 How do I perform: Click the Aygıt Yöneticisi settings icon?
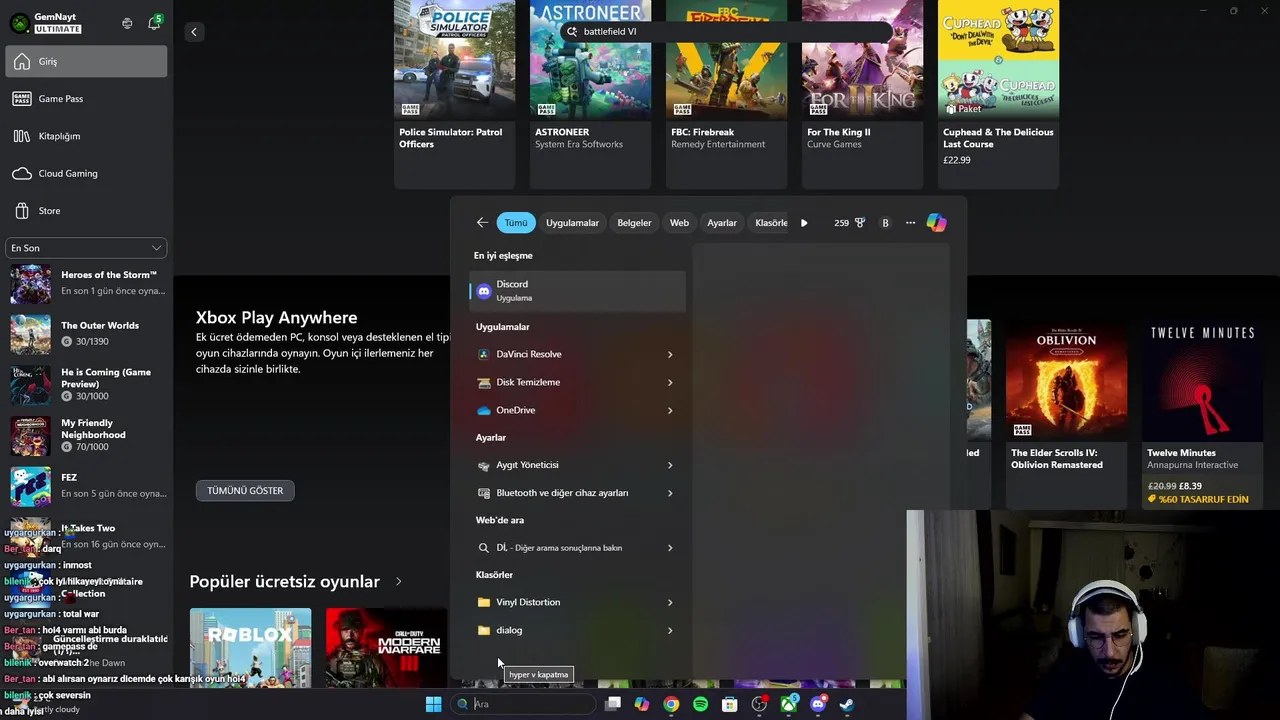(x=484, y=465)
